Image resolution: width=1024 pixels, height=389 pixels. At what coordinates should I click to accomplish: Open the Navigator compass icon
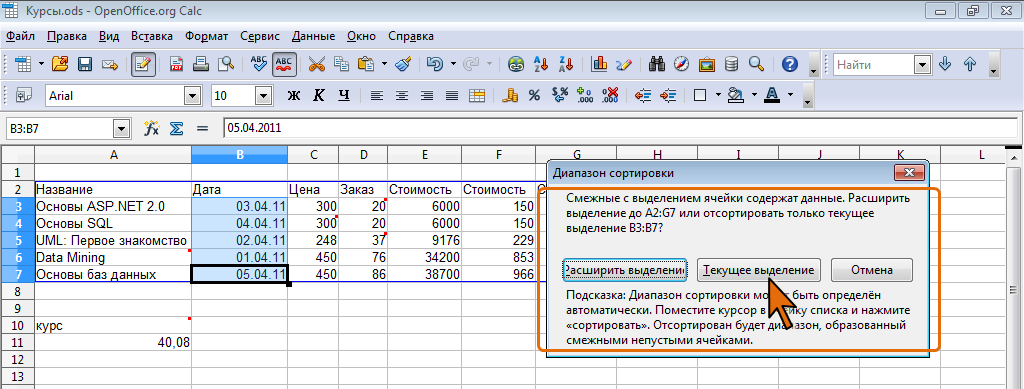(x=681, y=64)
